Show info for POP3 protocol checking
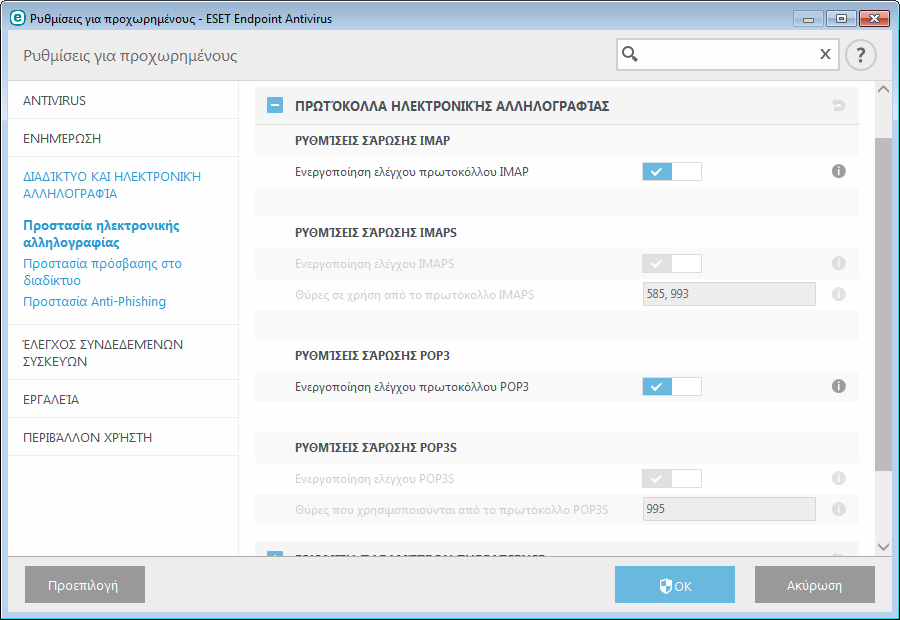This screenshot has height=620, width=900. 839,386
